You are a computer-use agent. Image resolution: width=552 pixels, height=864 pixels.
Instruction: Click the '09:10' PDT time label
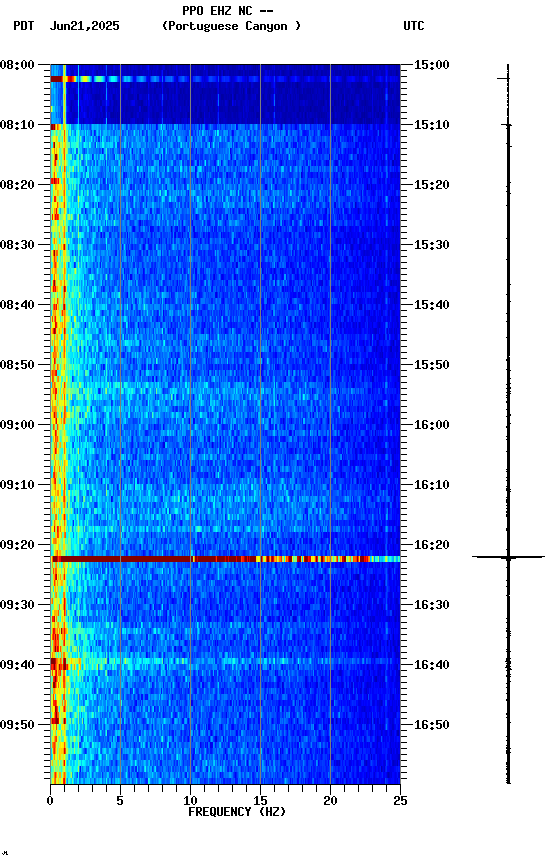coord(17,485)
